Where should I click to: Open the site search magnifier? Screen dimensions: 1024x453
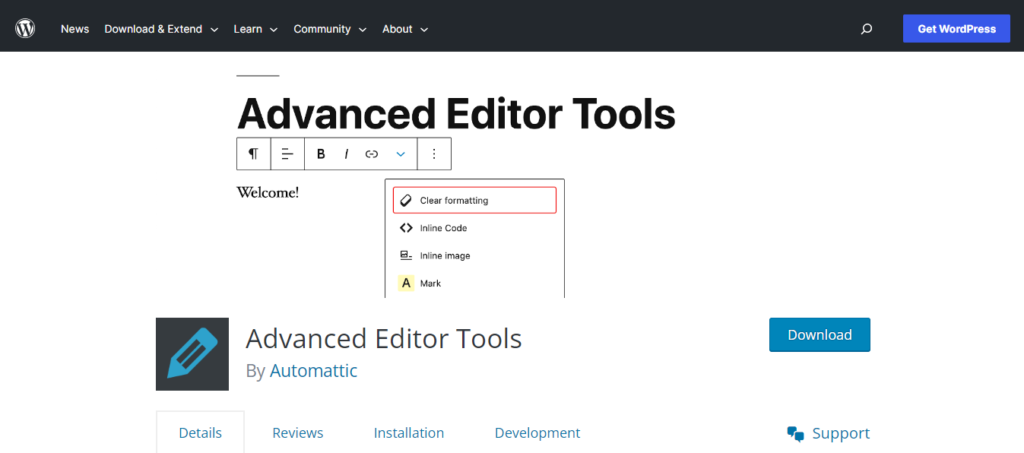[x=867, y=29]
